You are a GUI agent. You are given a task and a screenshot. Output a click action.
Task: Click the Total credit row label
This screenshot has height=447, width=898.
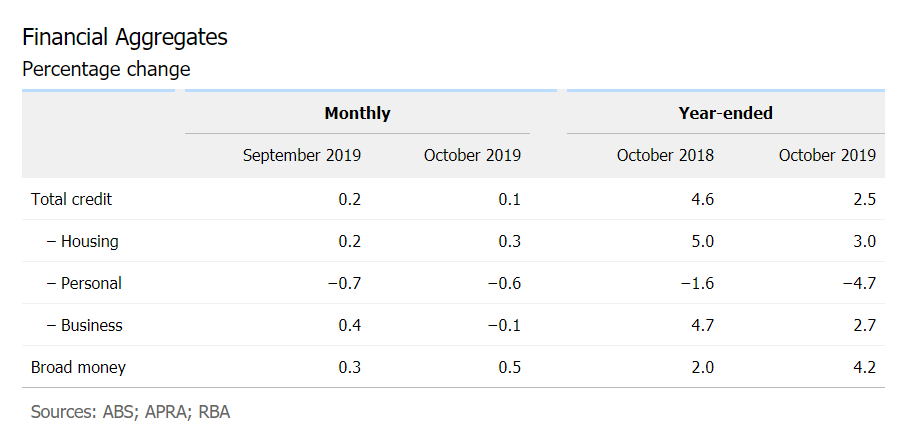pyautogui.click(x=72, y=199)
